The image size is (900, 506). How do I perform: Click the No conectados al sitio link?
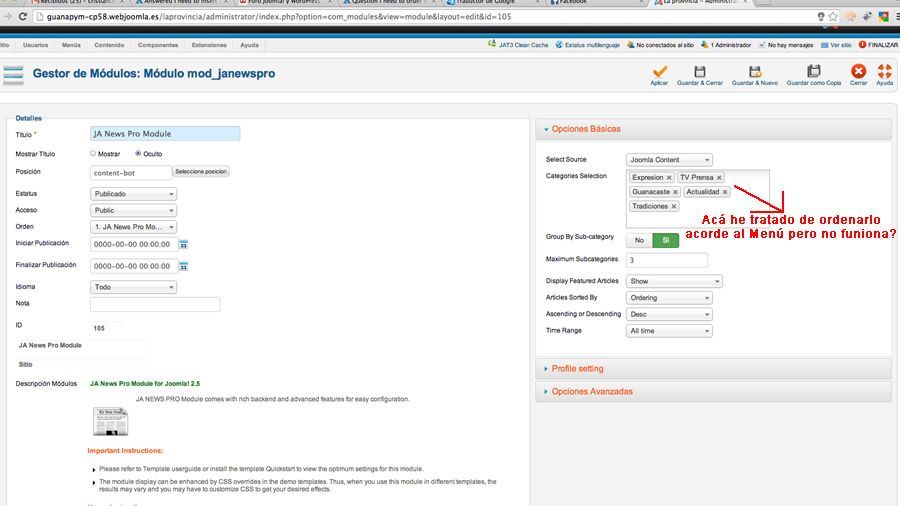tap(661, 45)
